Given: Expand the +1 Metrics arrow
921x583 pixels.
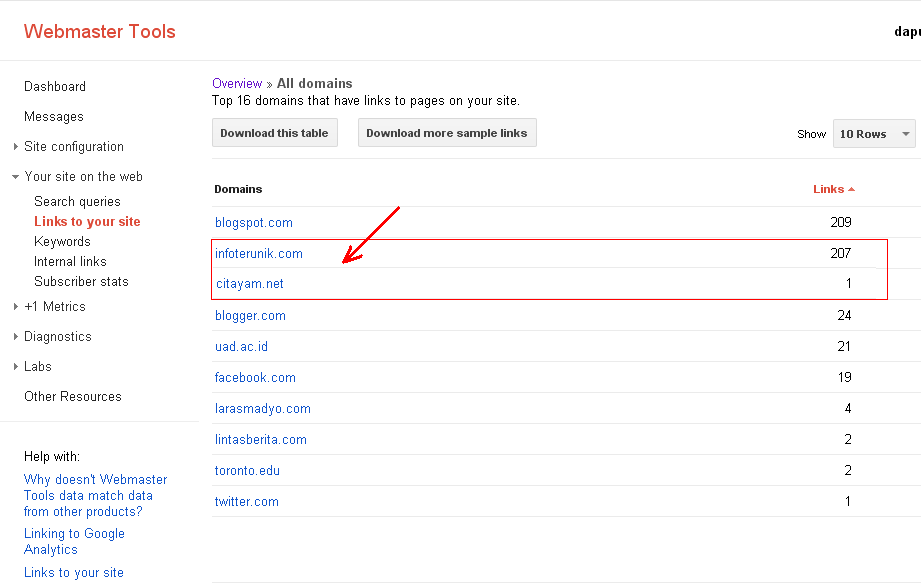Looking at the screenshot, I should click(x=16, y=306).
